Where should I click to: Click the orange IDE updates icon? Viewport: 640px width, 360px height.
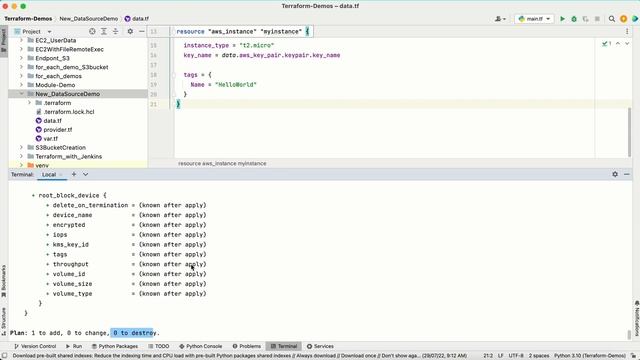(623, 19)
